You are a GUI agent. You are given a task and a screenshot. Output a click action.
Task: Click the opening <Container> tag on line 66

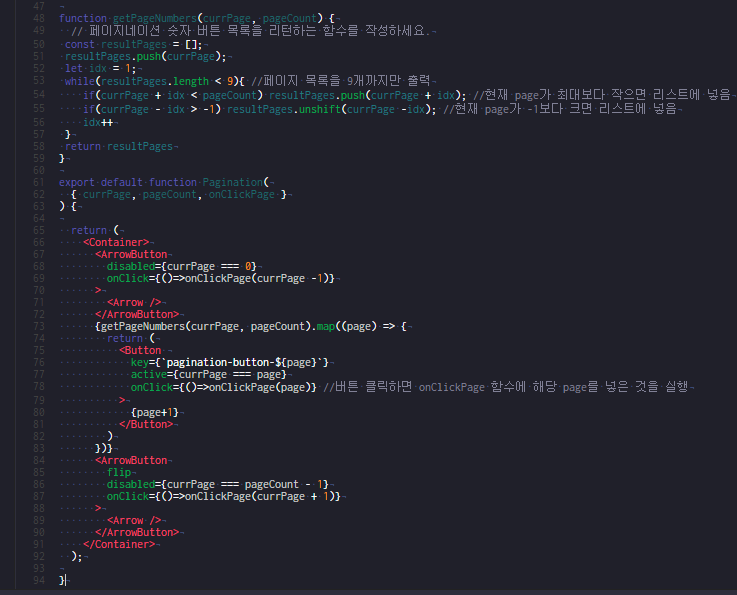pyautogui.click(x=116, y=243)
